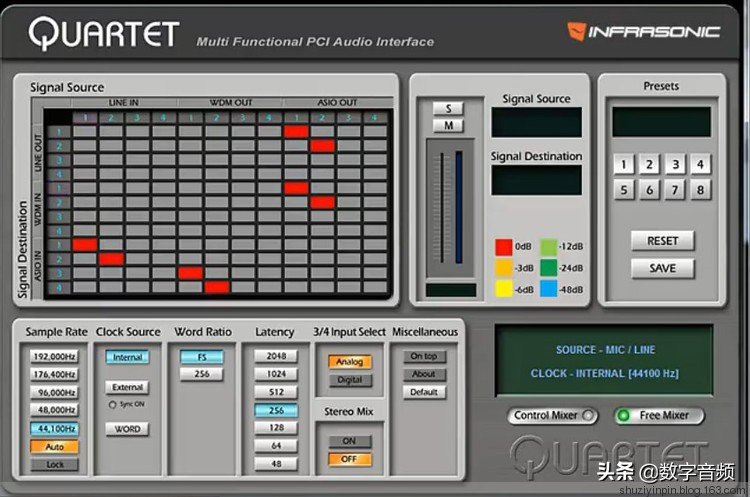Choose Digital for 3/4 input

[x=349, y=380]
